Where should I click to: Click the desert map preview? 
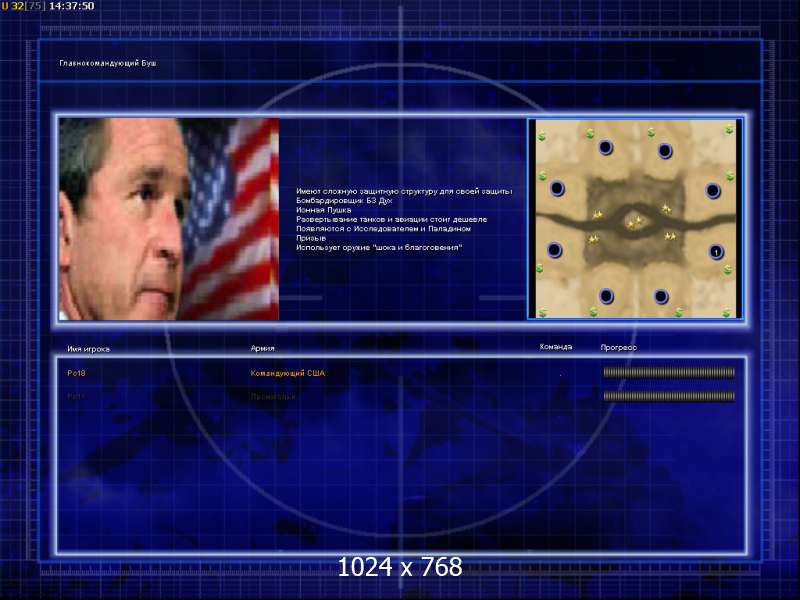click(x=635, y=218)
